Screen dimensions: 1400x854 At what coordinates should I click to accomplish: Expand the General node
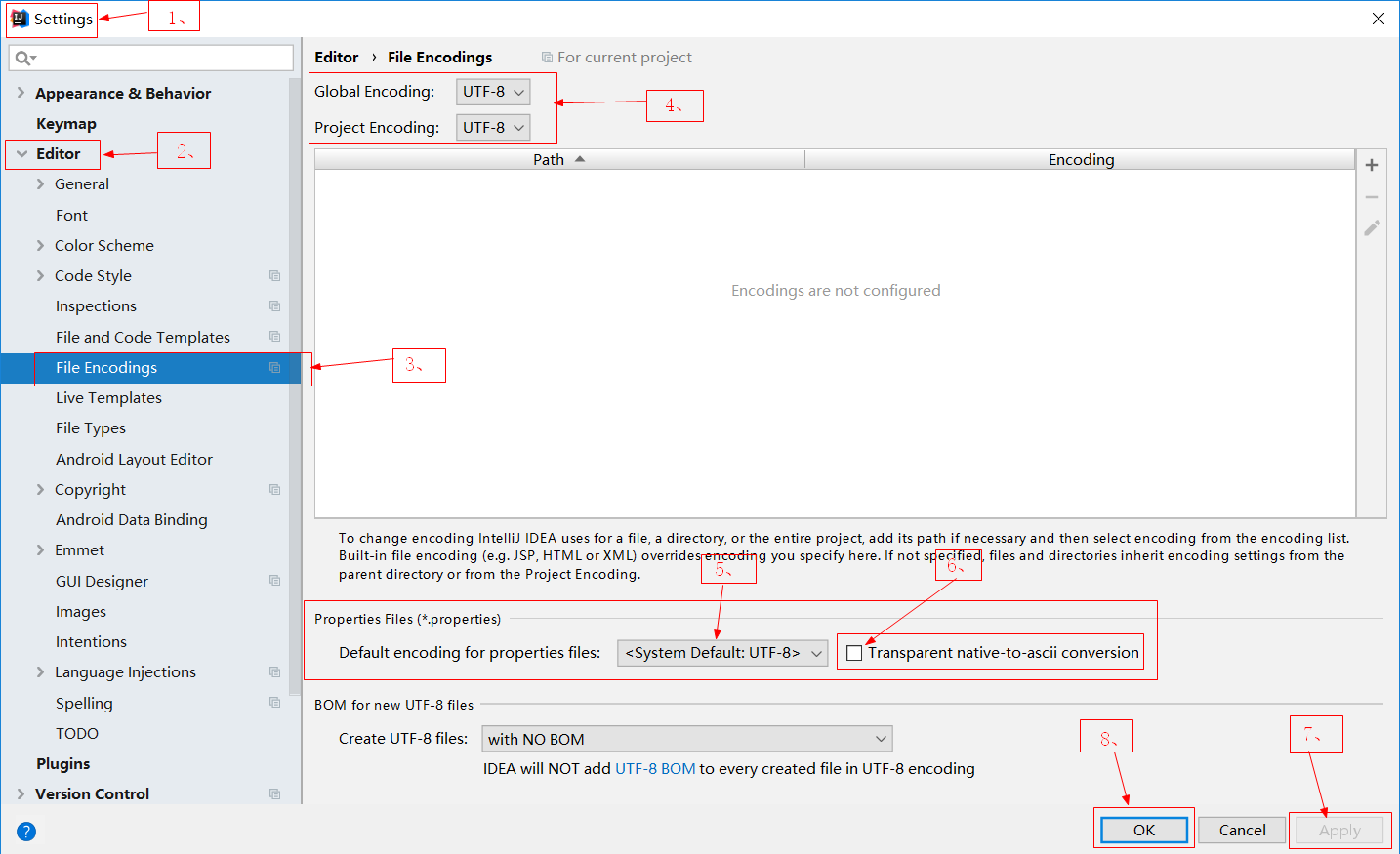pyautogui.click(x=40, y=183)
